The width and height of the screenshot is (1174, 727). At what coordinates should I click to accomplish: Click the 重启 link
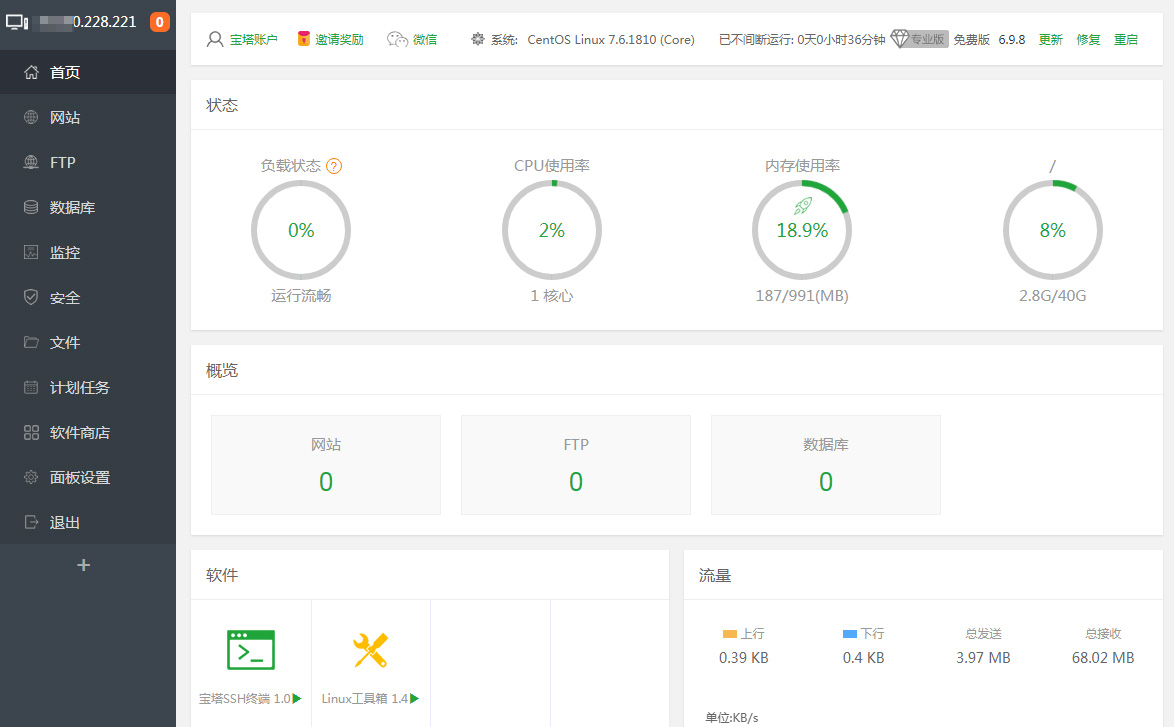pyautogui.click(x=1125, y=40)
